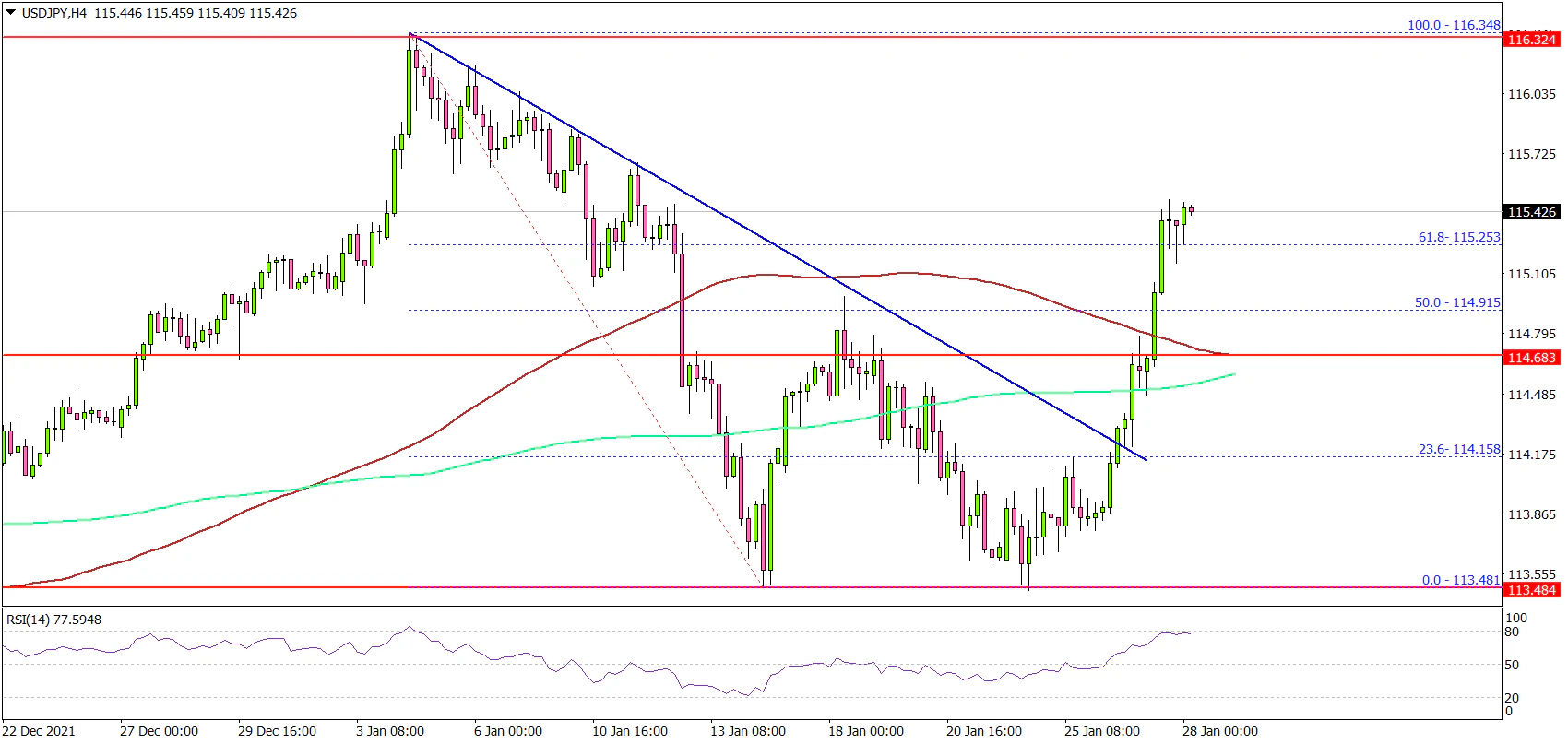Open the dropdown arrow beside USDJPY,H4
Image resolution: width=1568 pixels, height=744 pixels.
click(10, 13)
